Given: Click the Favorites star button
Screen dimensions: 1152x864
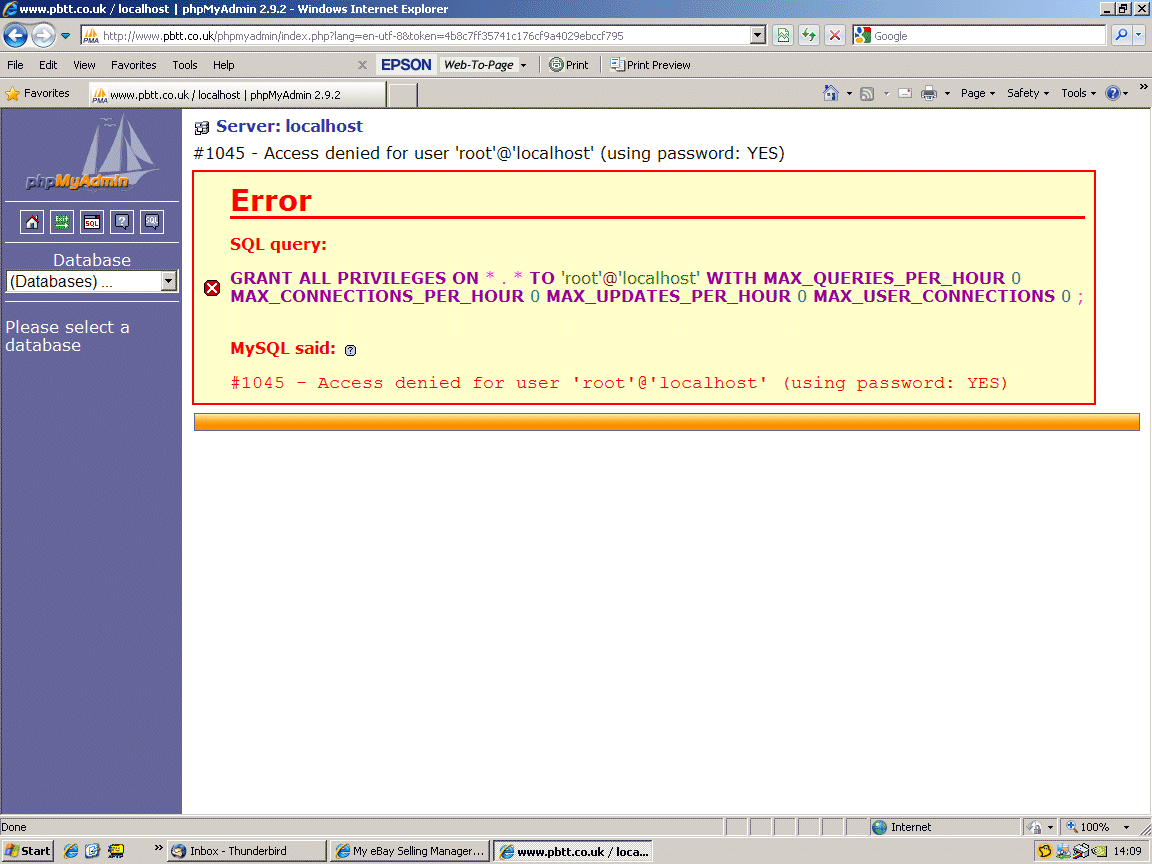Looking at the screenshot, I should click(37, 93).
